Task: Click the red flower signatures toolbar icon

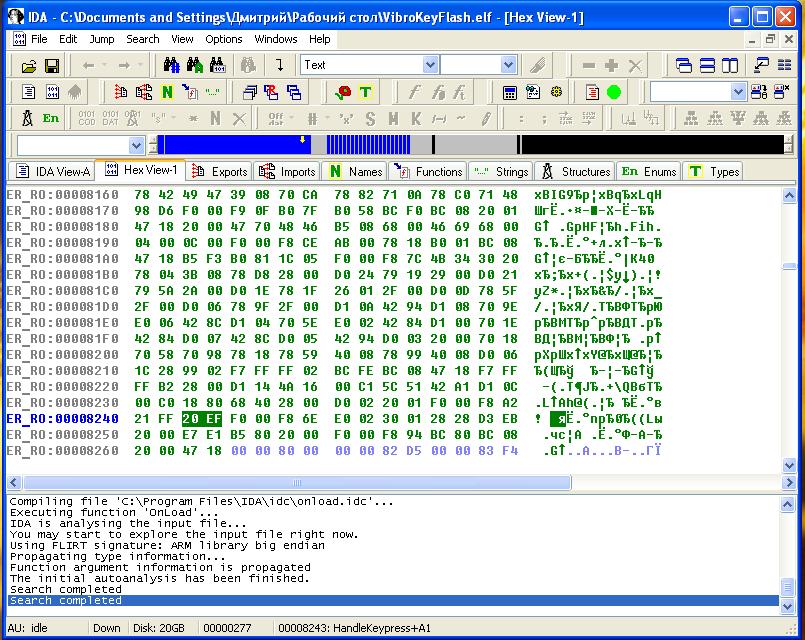Action: (x=343, y=92)
